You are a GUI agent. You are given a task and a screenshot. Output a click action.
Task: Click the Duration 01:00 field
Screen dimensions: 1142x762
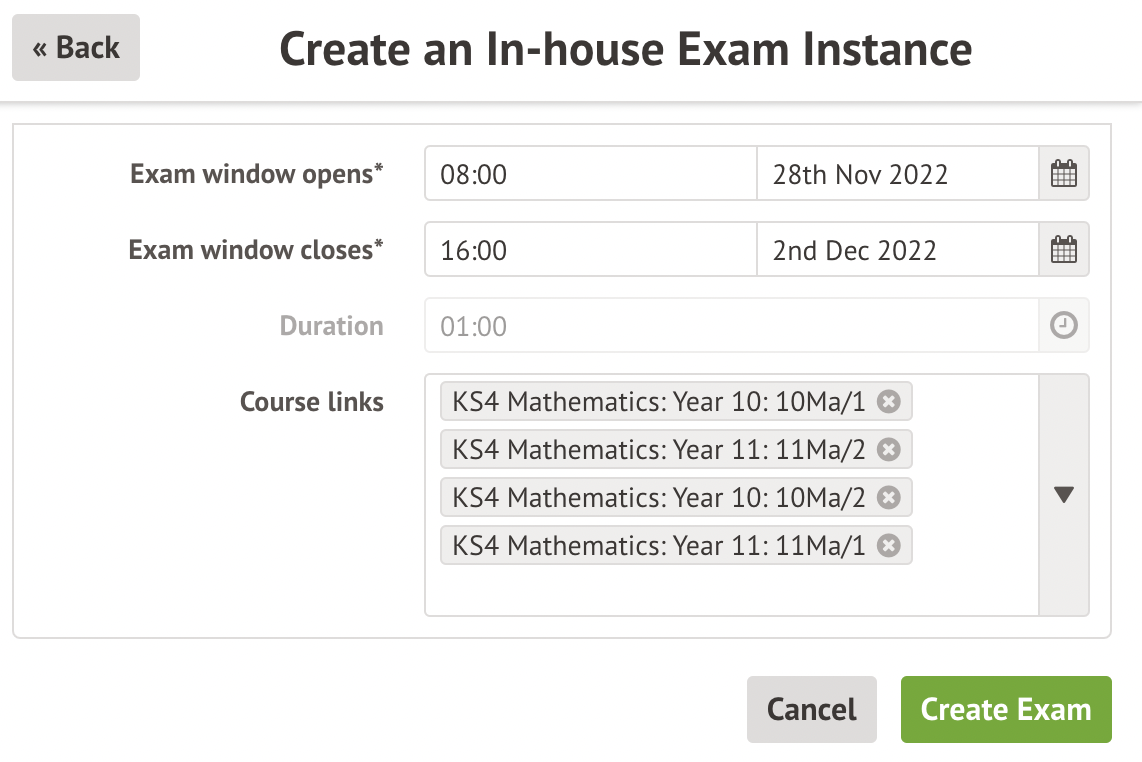730,326
